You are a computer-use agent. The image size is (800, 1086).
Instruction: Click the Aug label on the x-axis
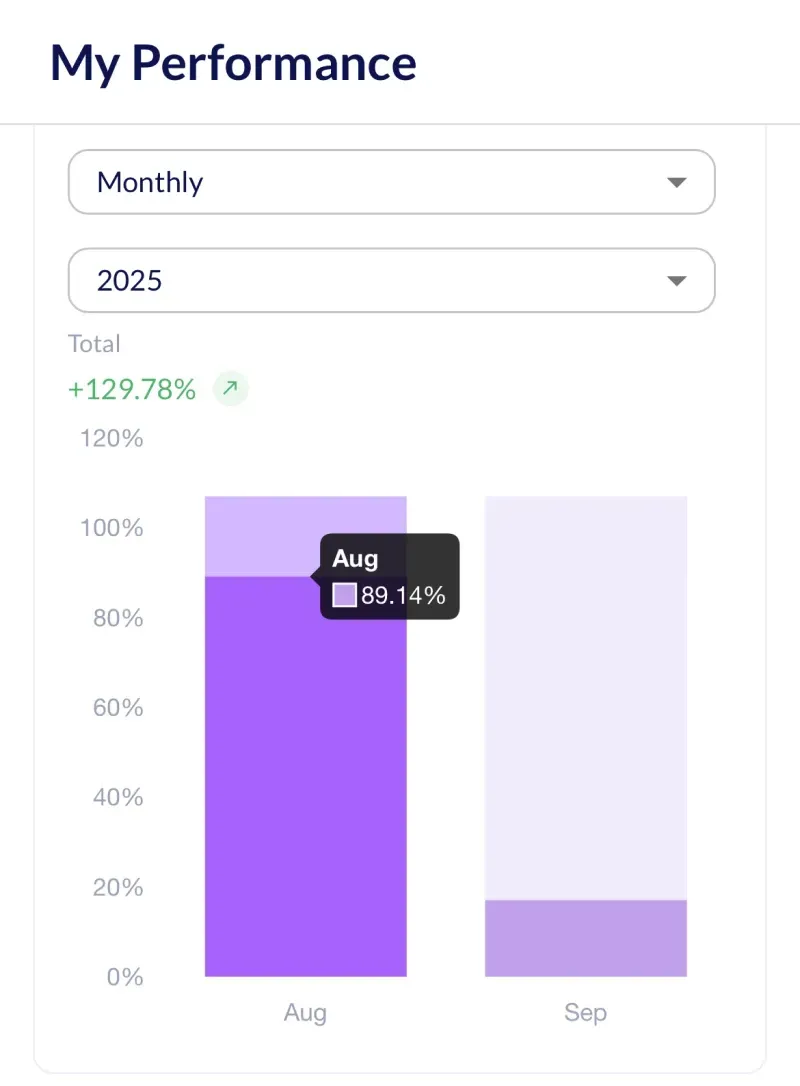coord(305,1012)
